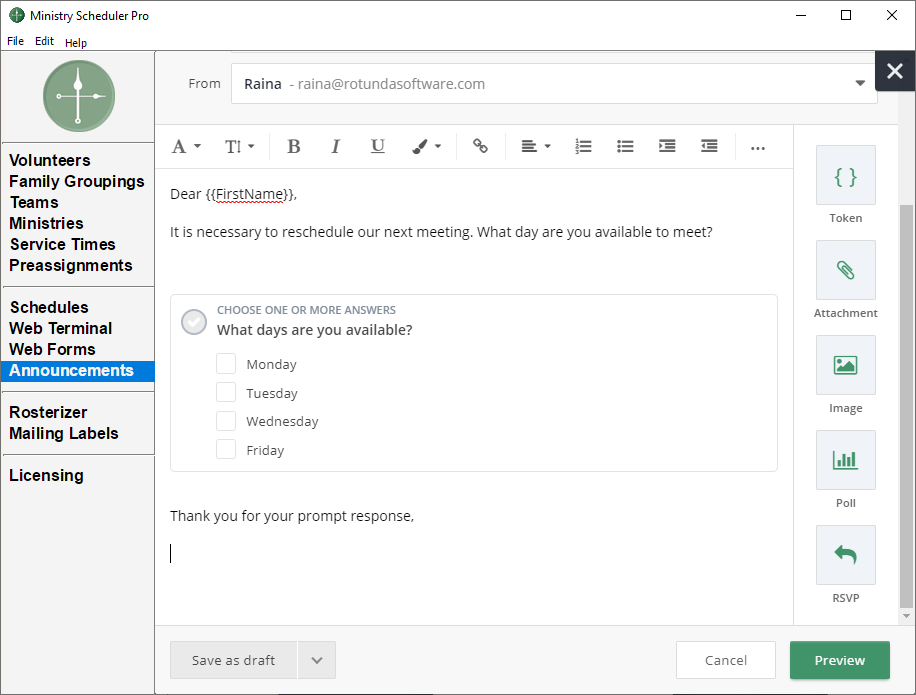Insert an Image into the announcement

(845, 365)
